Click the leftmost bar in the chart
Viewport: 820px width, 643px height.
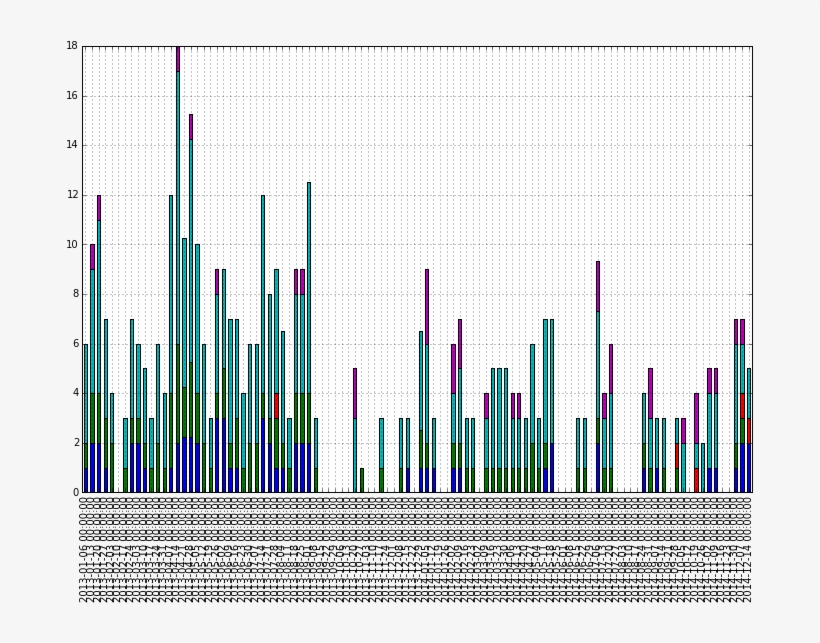pos(86,420)
